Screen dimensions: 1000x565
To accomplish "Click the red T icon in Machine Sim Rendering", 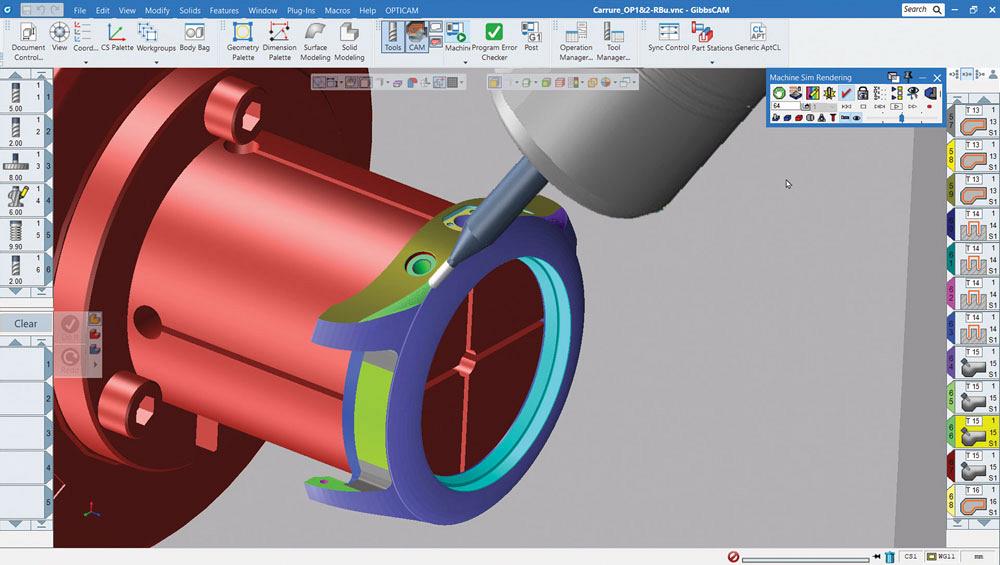I will 833,117.
